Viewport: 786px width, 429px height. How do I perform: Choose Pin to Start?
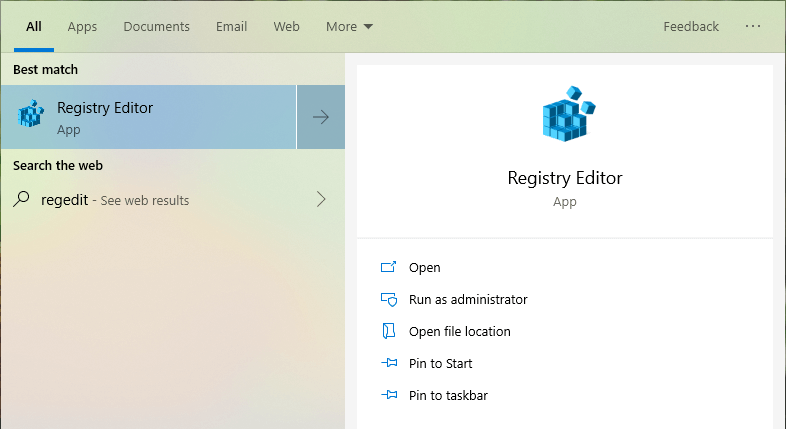coord(441,363)
